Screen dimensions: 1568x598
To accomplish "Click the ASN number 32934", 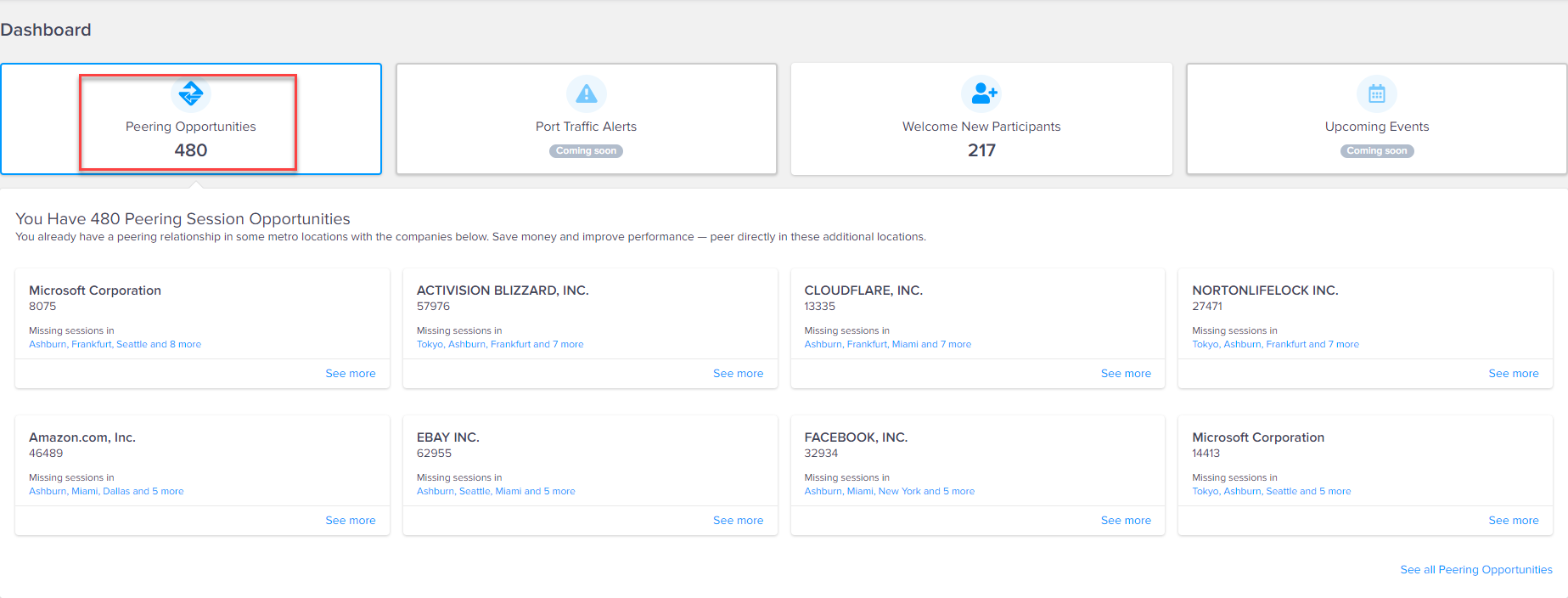I will (x=821, y=454).
